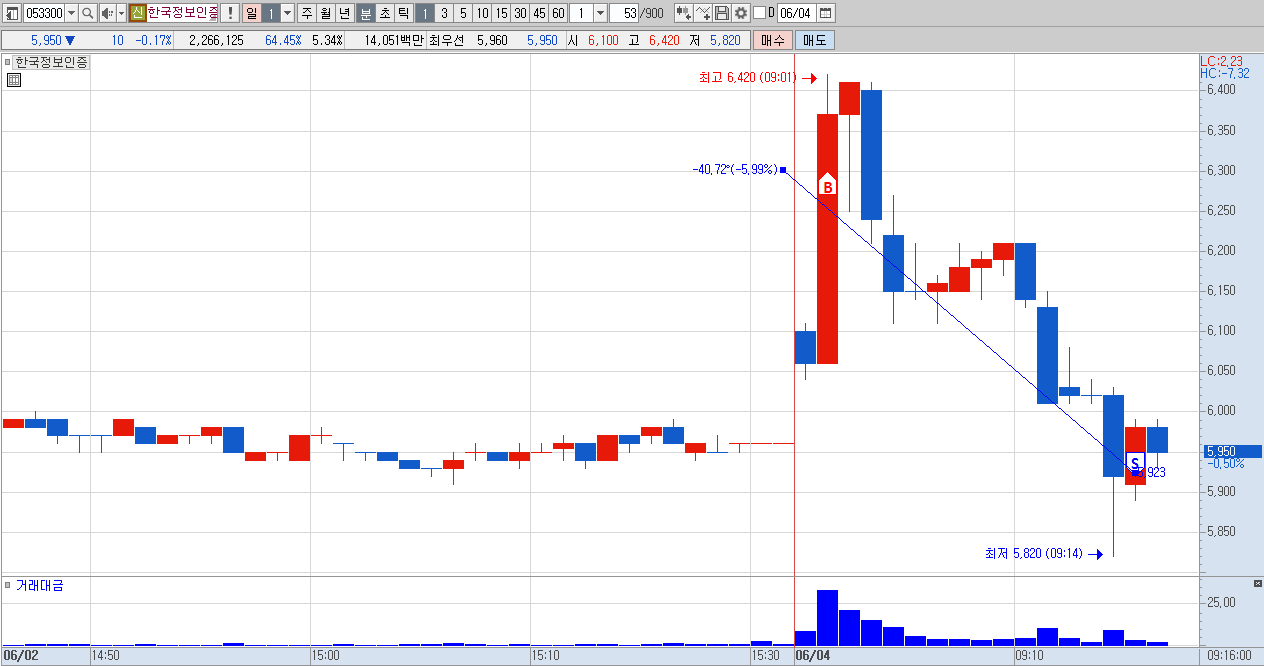Select the 45 minute interval
This screenshot has height=666, width=1264.
539,13
